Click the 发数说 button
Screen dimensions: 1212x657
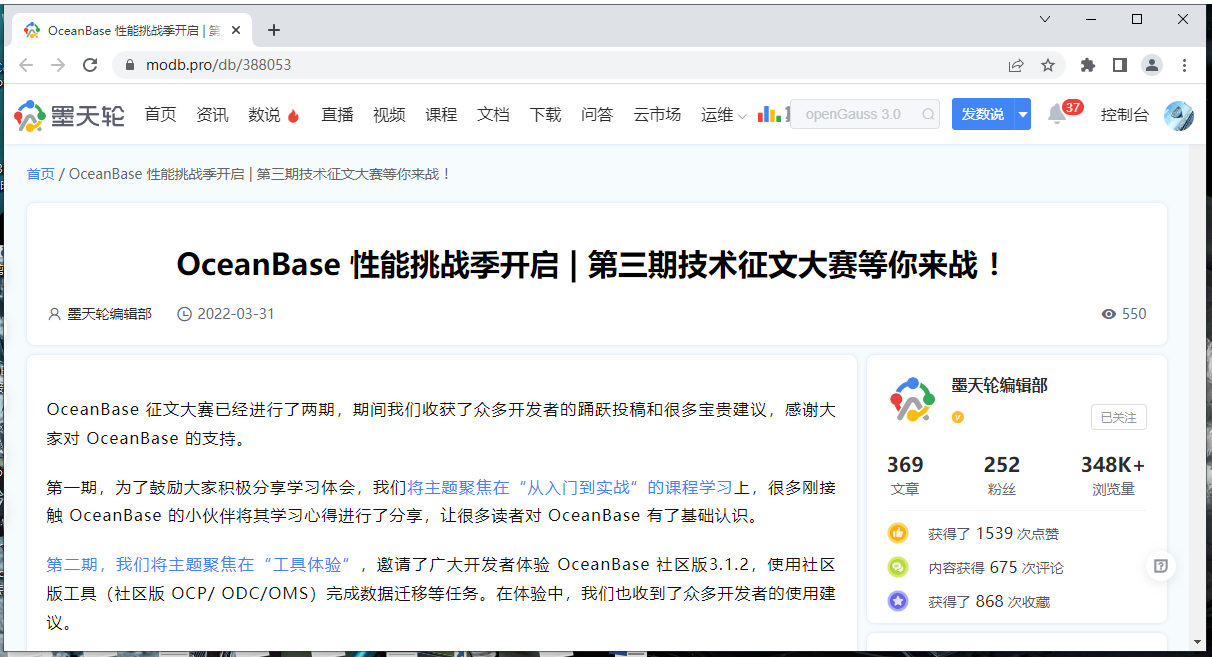click(x=983, y=114)
